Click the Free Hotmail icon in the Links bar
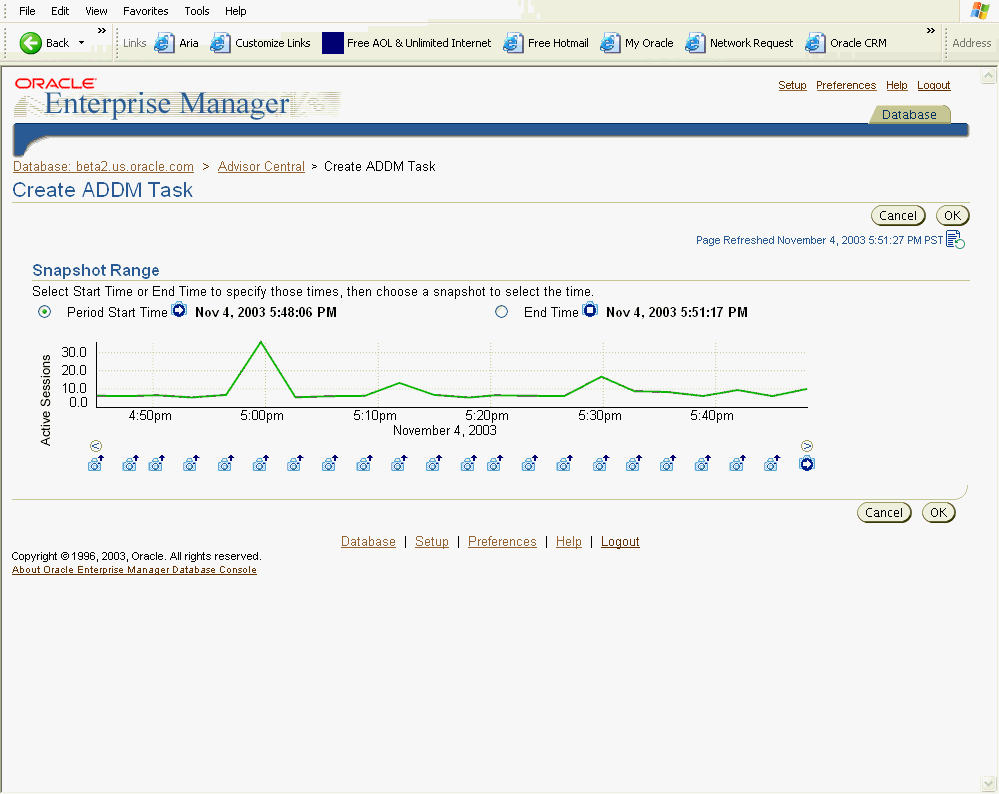 point(512,43)
